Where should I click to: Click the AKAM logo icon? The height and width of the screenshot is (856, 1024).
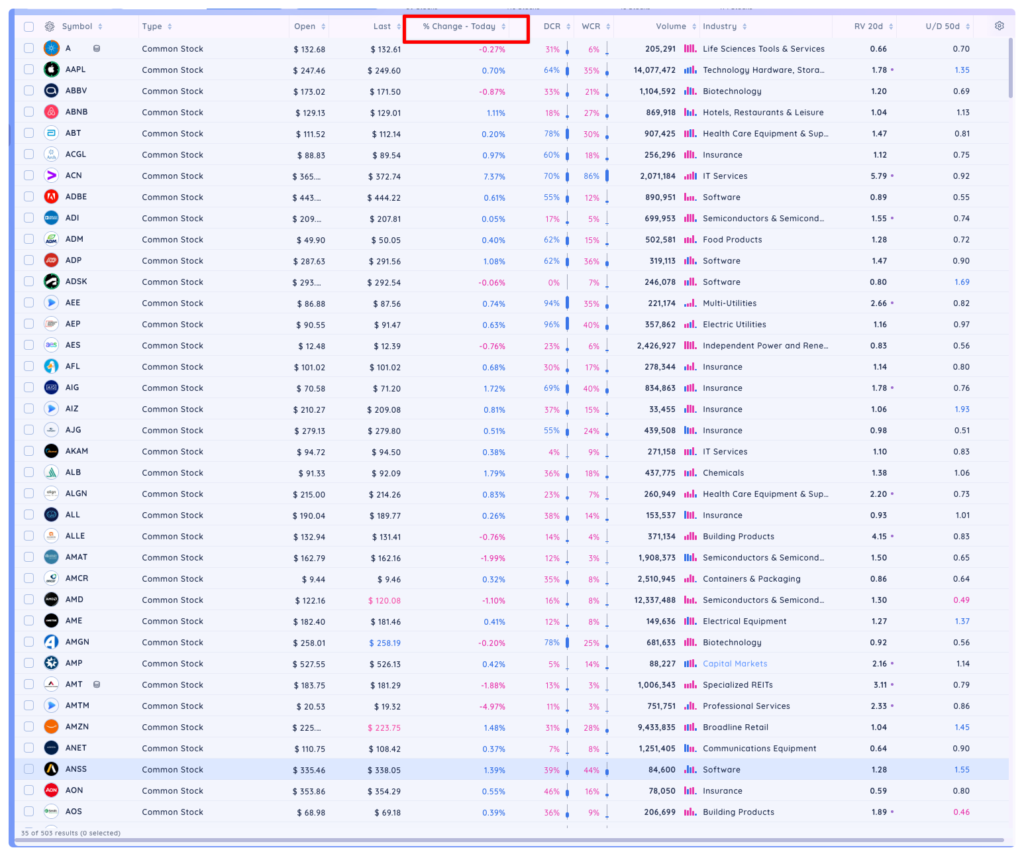coord(51,451)
